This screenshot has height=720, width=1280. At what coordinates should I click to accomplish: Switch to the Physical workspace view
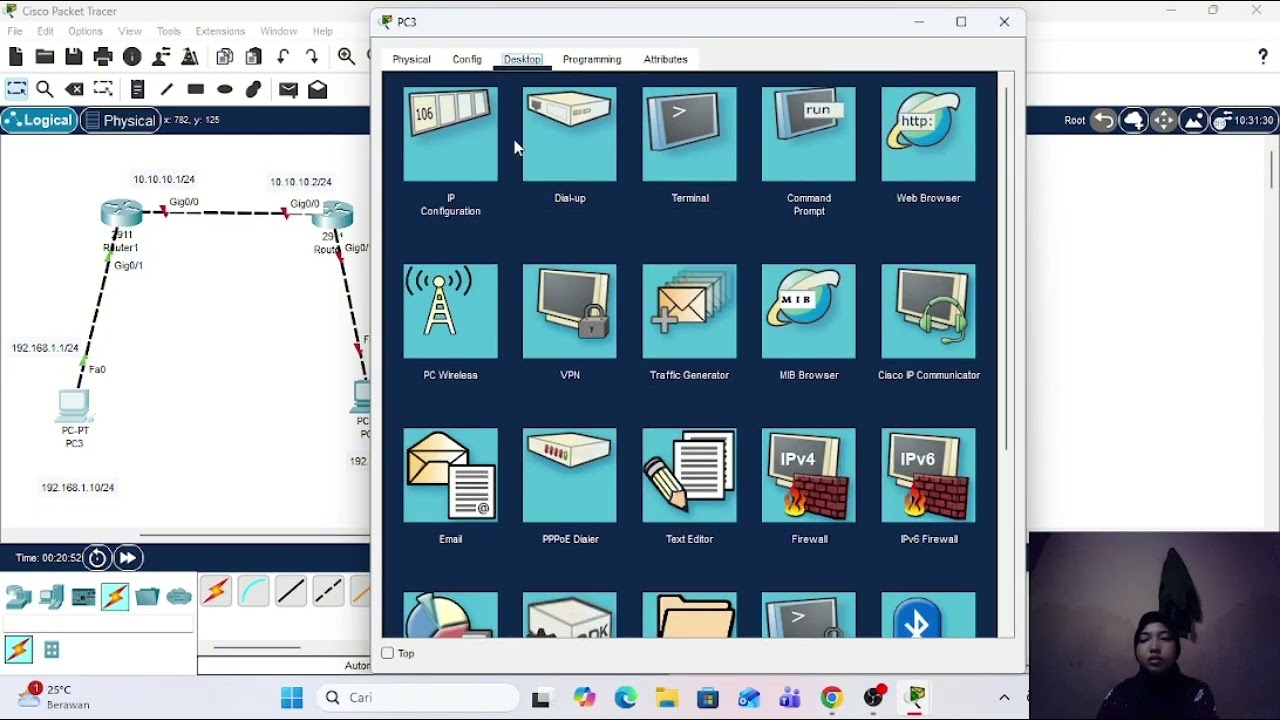tap(120, 121)
